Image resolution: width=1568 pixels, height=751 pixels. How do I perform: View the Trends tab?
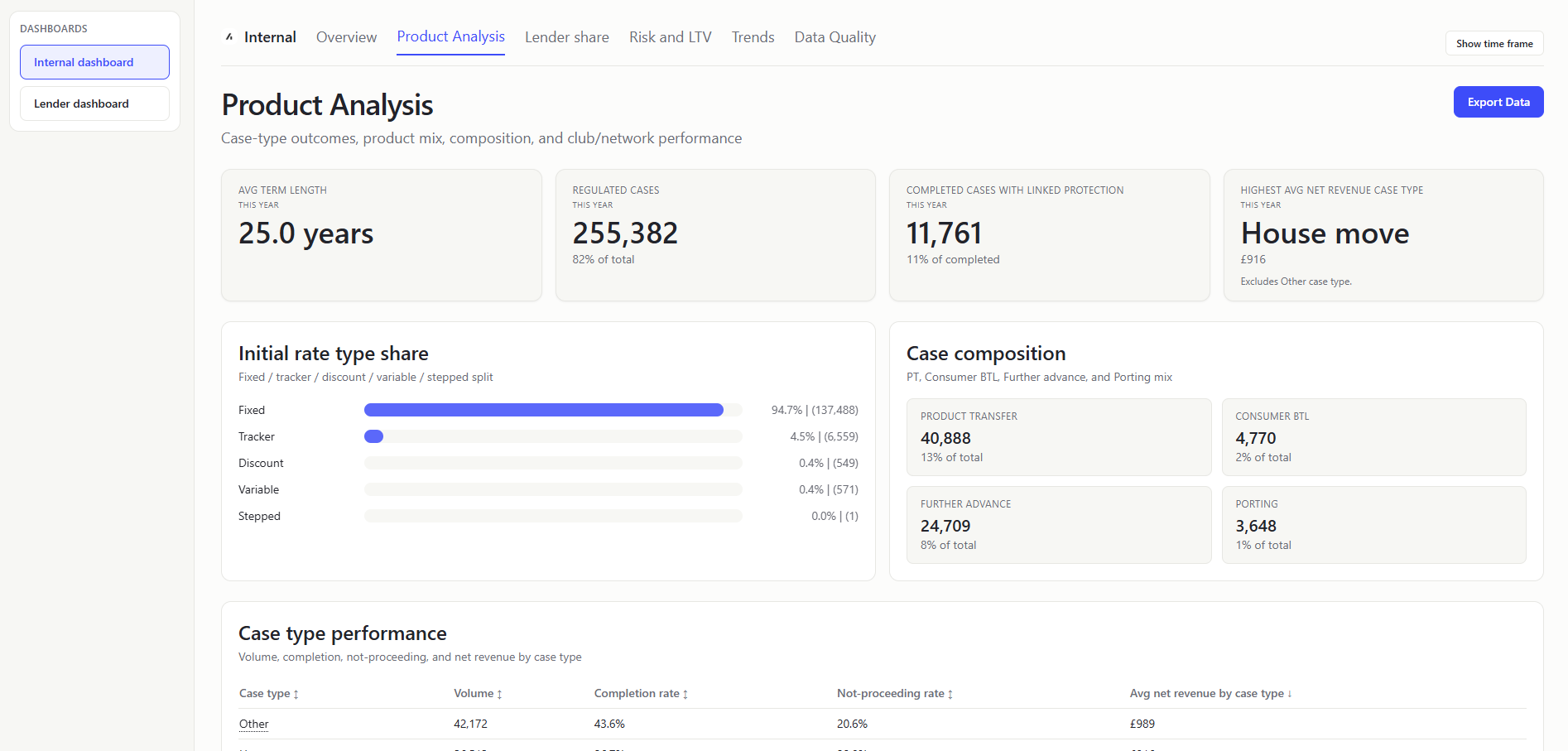coord(752,36)
